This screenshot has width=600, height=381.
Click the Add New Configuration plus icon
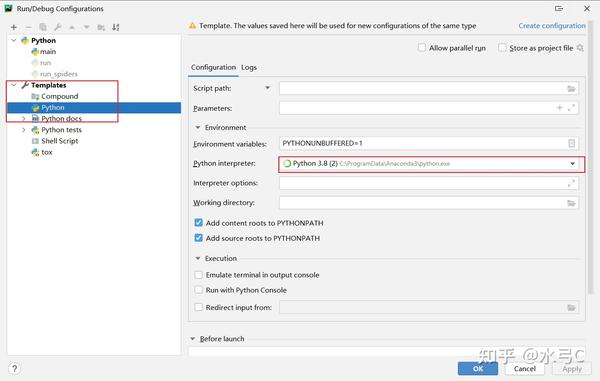pos(14,27)
